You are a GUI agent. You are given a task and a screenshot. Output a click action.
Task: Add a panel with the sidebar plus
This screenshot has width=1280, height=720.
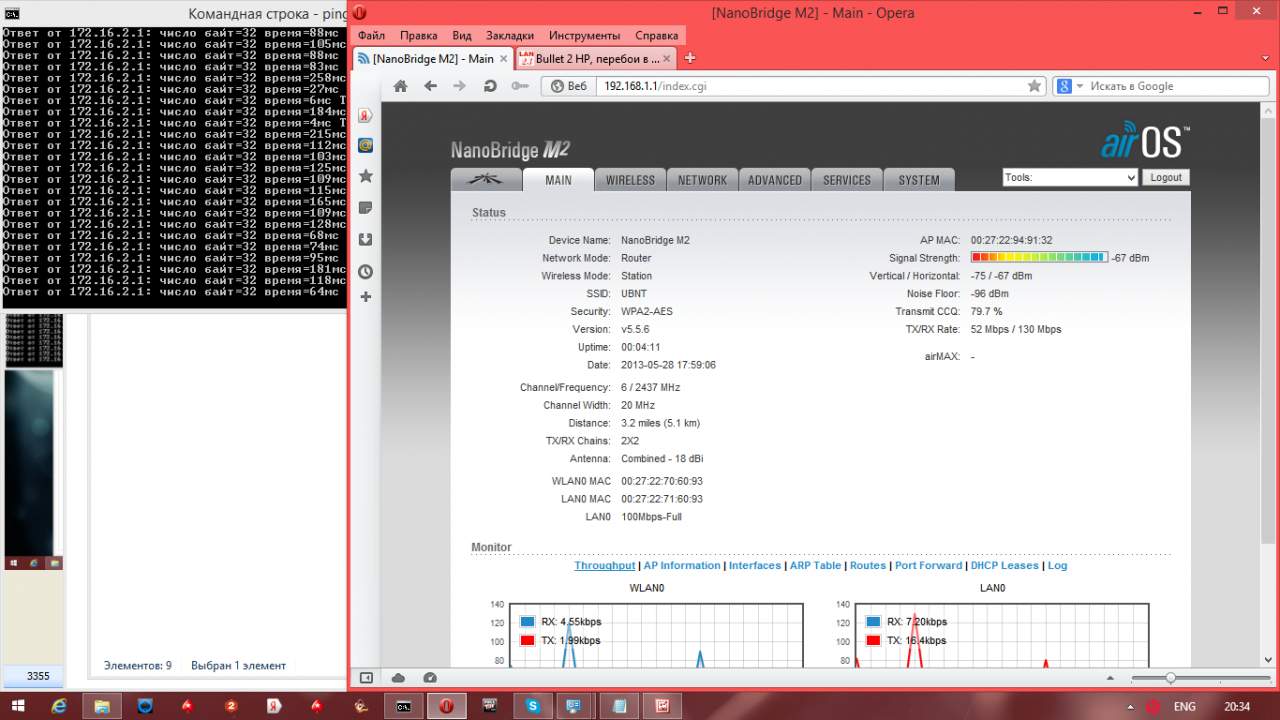(366, 297)
